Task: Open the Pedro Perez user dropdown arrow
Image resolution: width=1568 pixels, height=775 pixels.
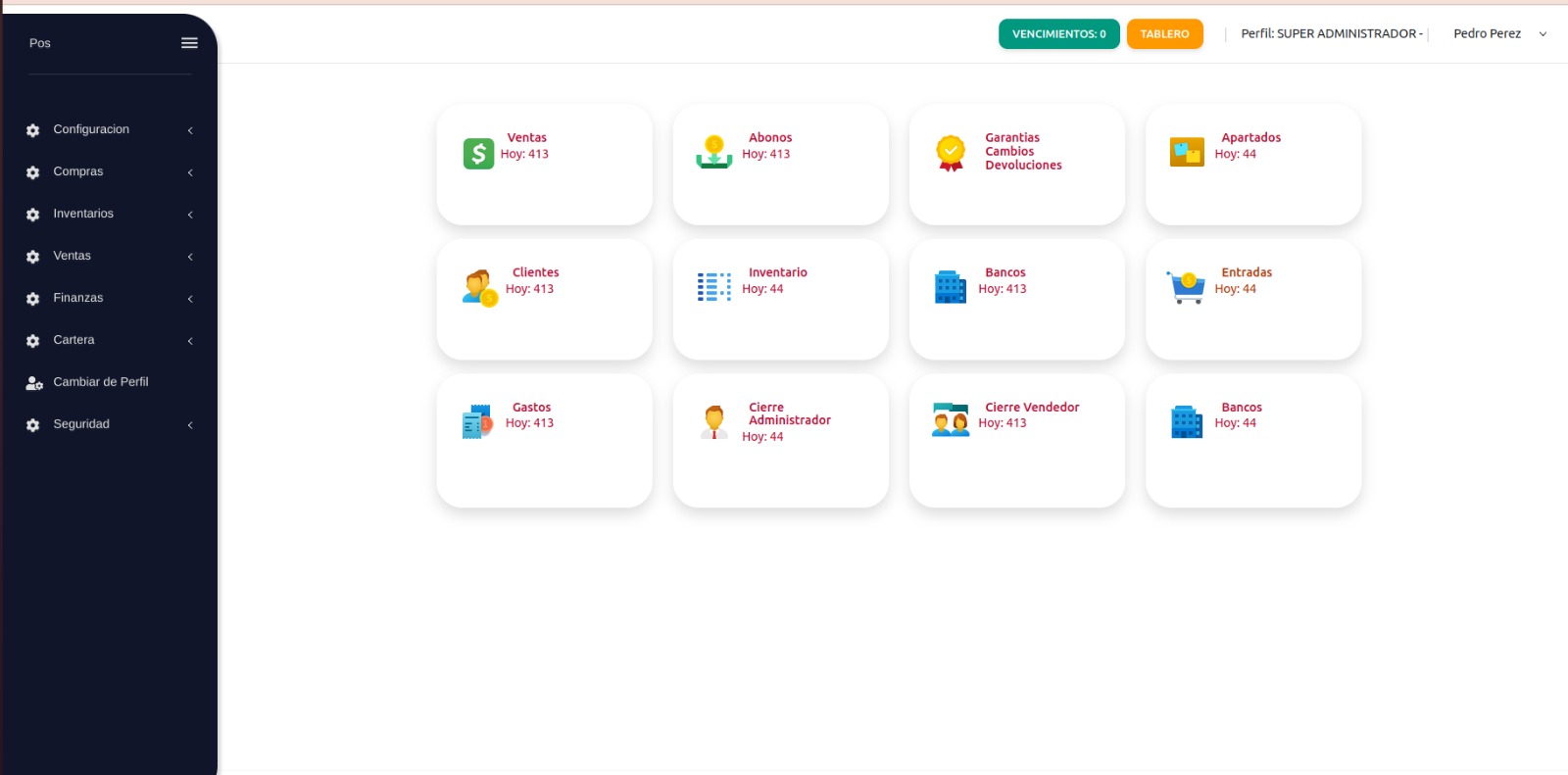Action: click(1543, 34)
